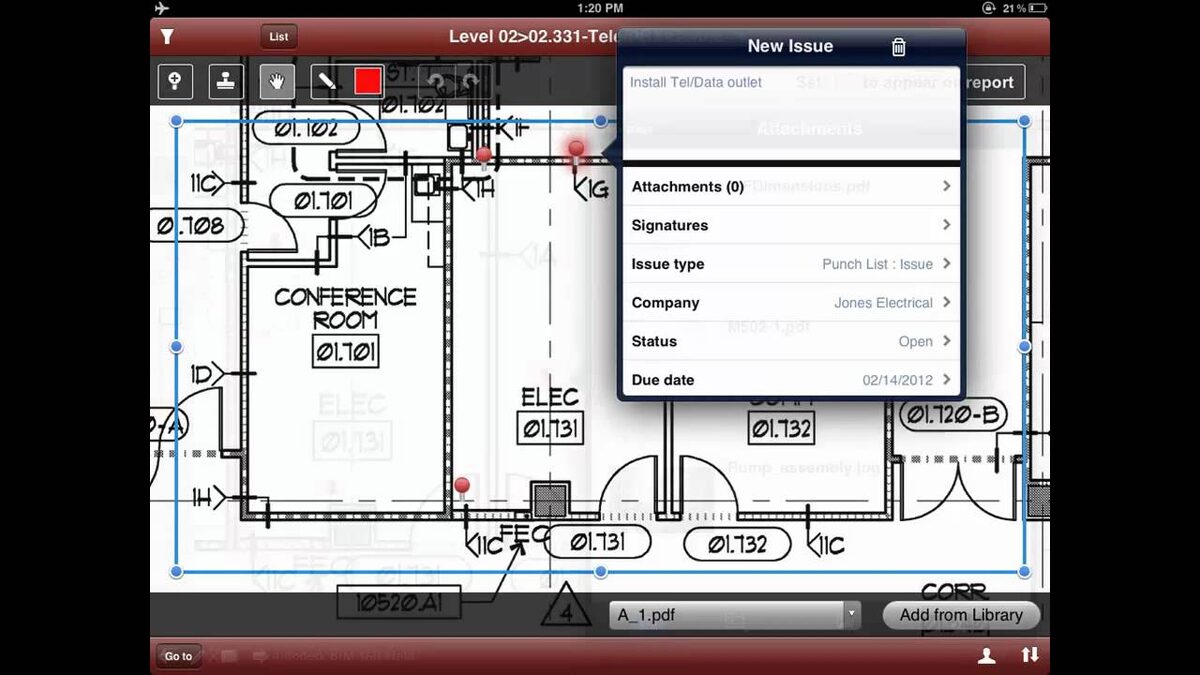Screen dimensions: 1200x675
Task: Tap the CONFERENCE ROOM label on plan
Action: tap(345, 308)
